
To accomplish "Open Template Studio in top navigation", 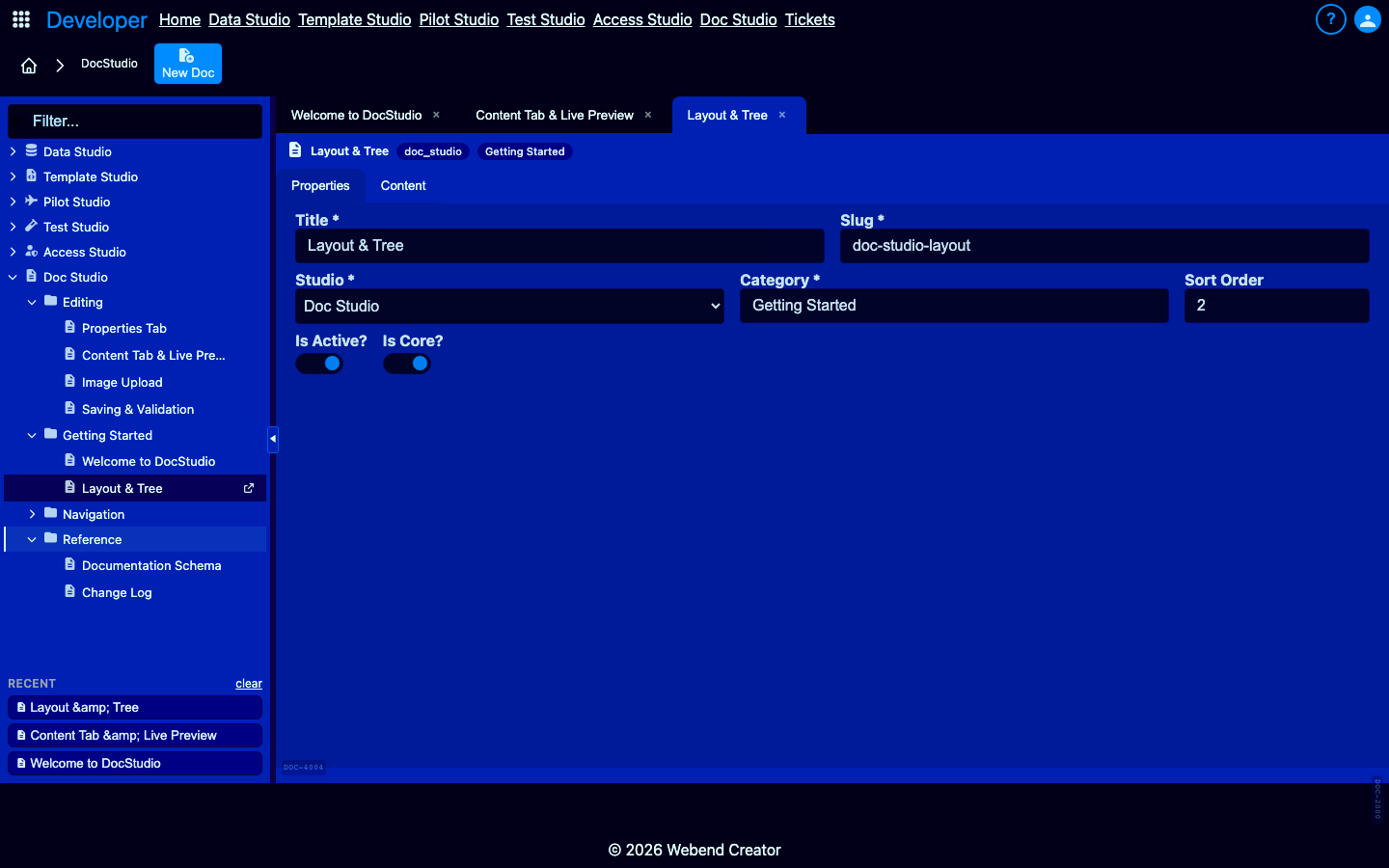I will click(x=354, y=19).
